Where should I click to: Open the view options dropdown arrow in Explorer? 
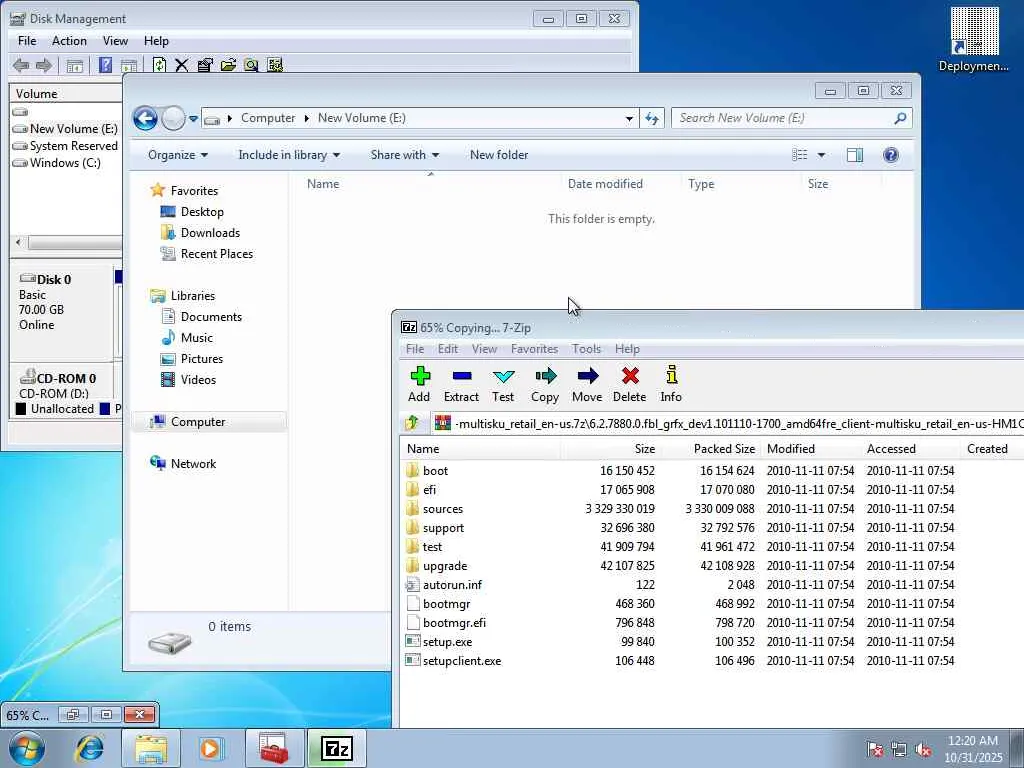point(822,155)
